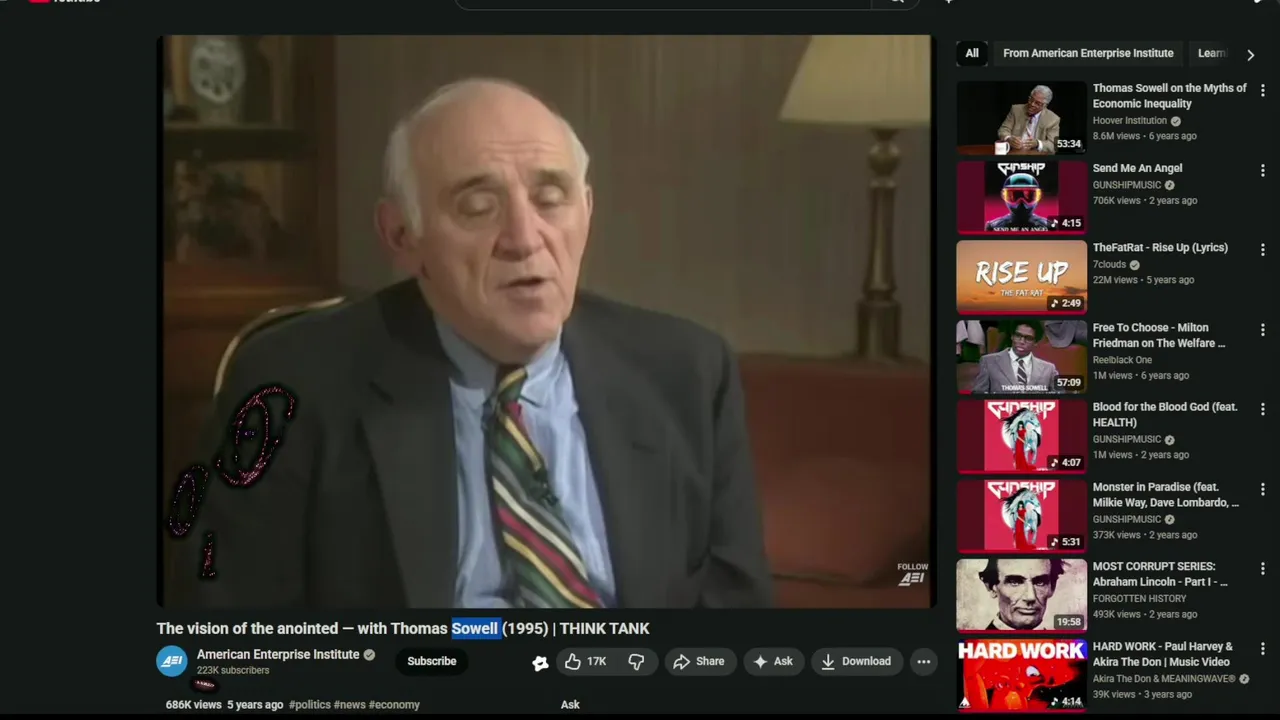1280x720 pixels.
Task: Click FORGOTTEN HISTORY channel name
Action: point(1139,598)
